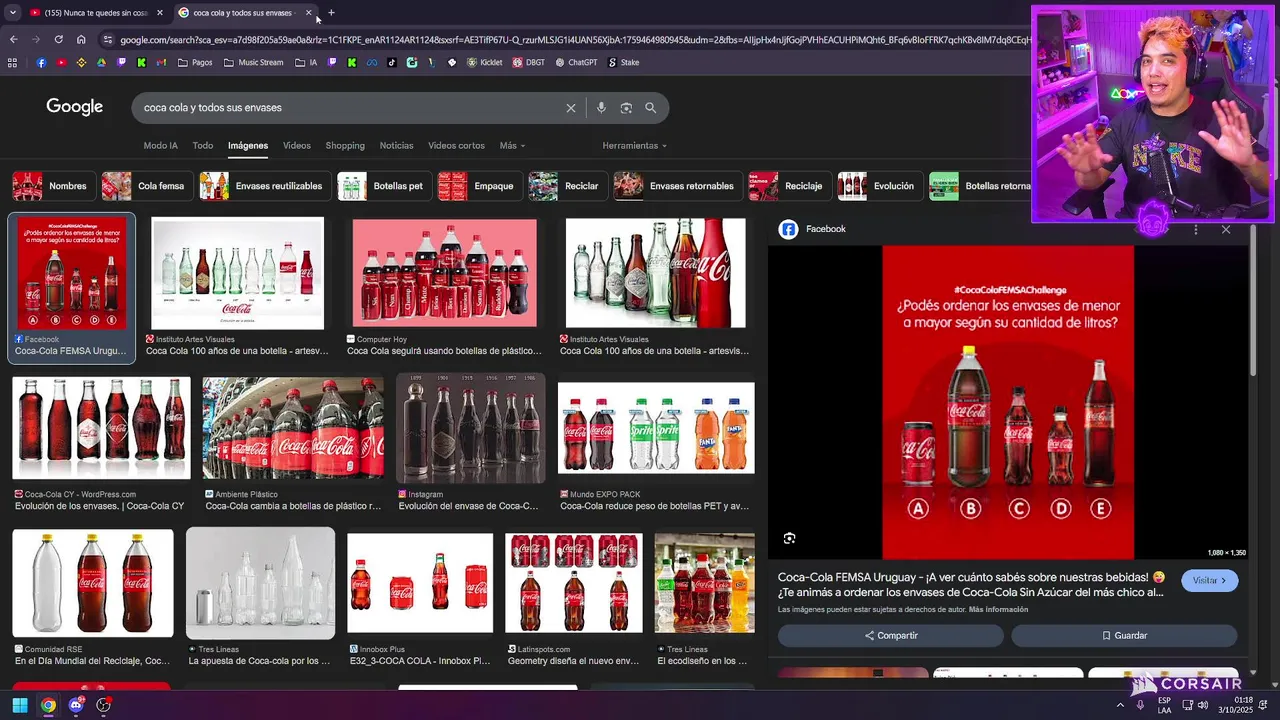The height and width of the screenshot is (720, 1280).
Task: Select the Reciclaje filter chip
Action: click(x=789, y=186)
